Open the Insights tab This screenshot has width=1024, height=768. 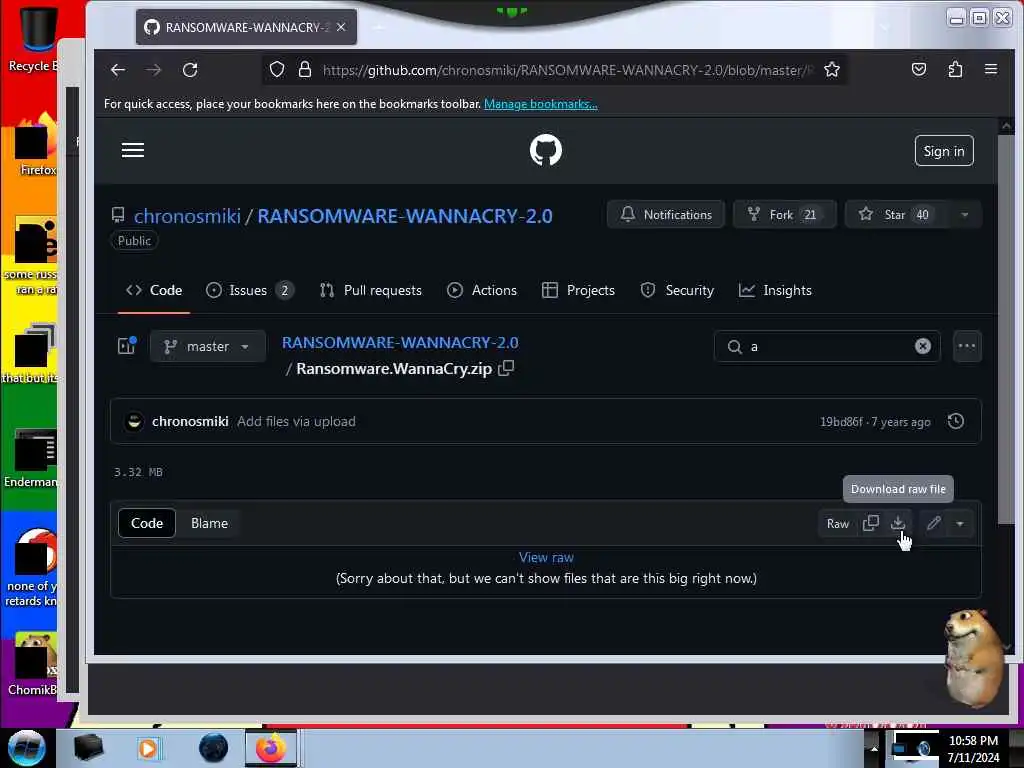pyautogui.click(x=775, y=290)
